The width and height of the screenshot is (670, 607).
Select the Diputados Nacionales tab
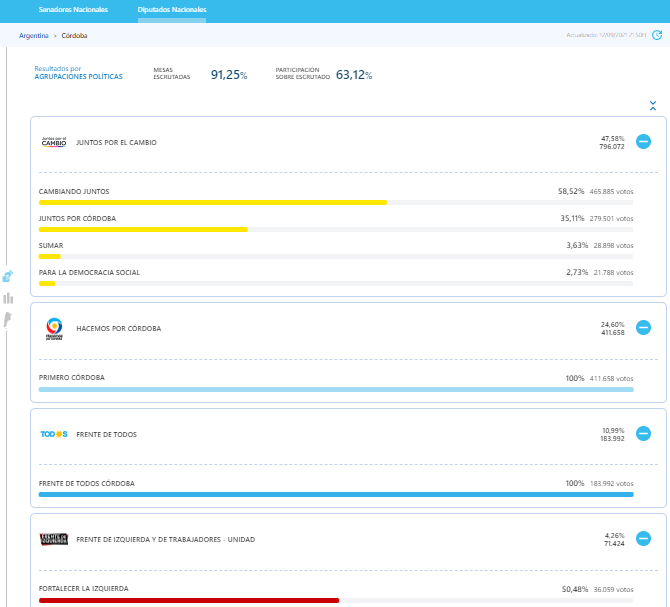pyautogui.click(x=172, y=10)
